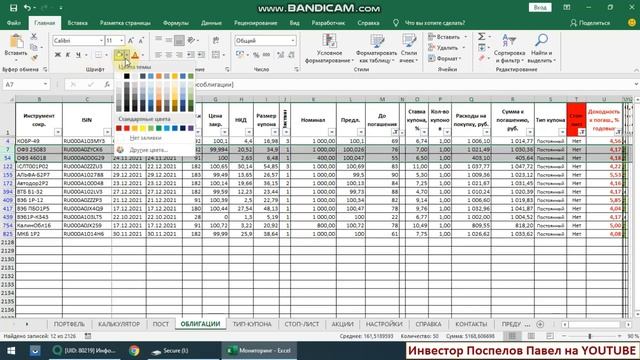Open the number format Общий dropdown

tap(293, 40)
